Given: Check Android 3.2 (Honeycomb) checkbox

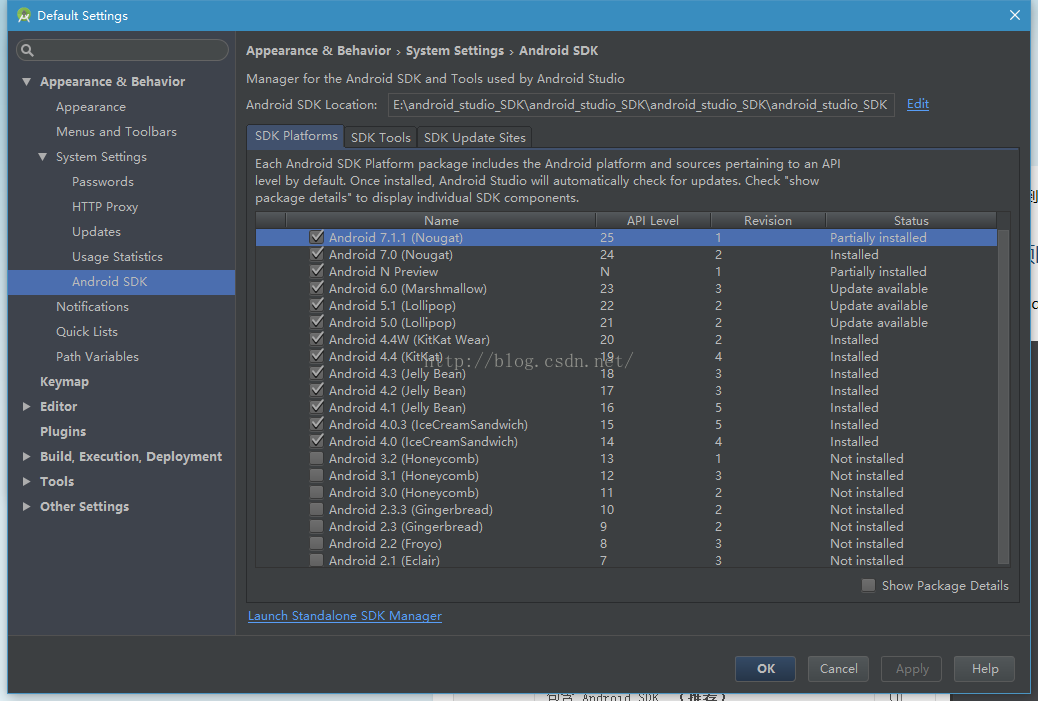Looking at the screenshot, I should tap(316, 458).
